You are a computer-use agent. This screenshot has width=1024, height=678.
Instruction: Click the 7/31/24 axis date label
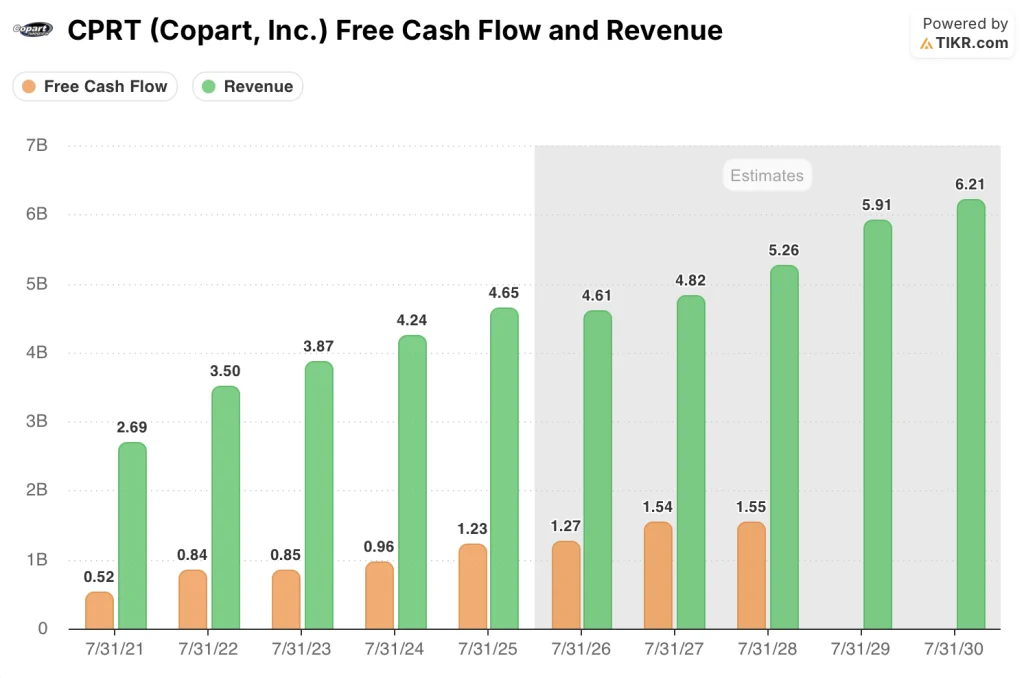tap(394, 649)
